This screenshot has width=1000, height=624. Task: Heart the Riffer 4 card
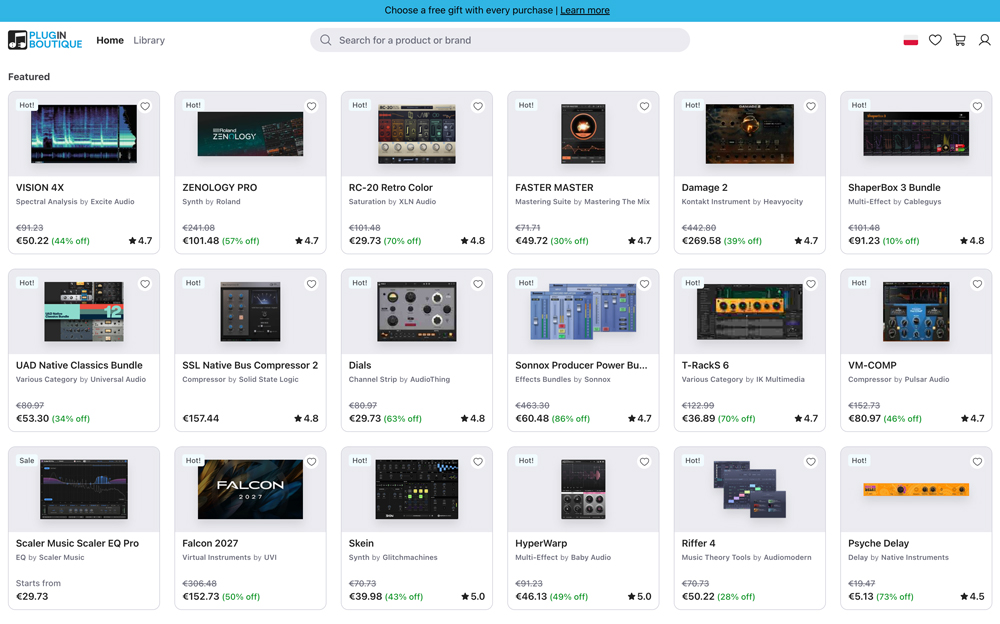tap(811, 461)
